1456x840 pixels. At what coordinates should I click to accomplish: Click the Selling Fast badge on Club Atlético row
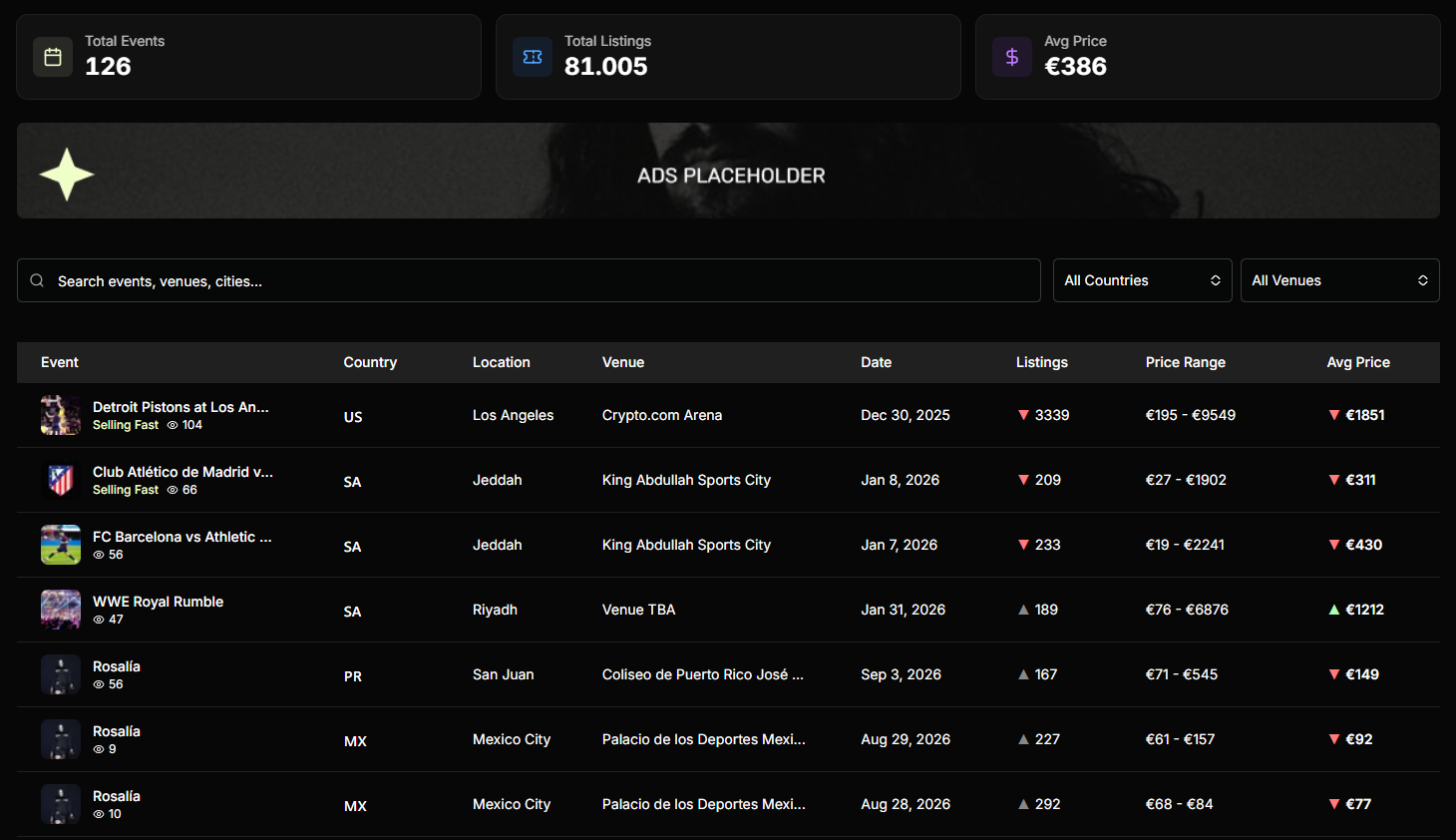tap(126, 490)
